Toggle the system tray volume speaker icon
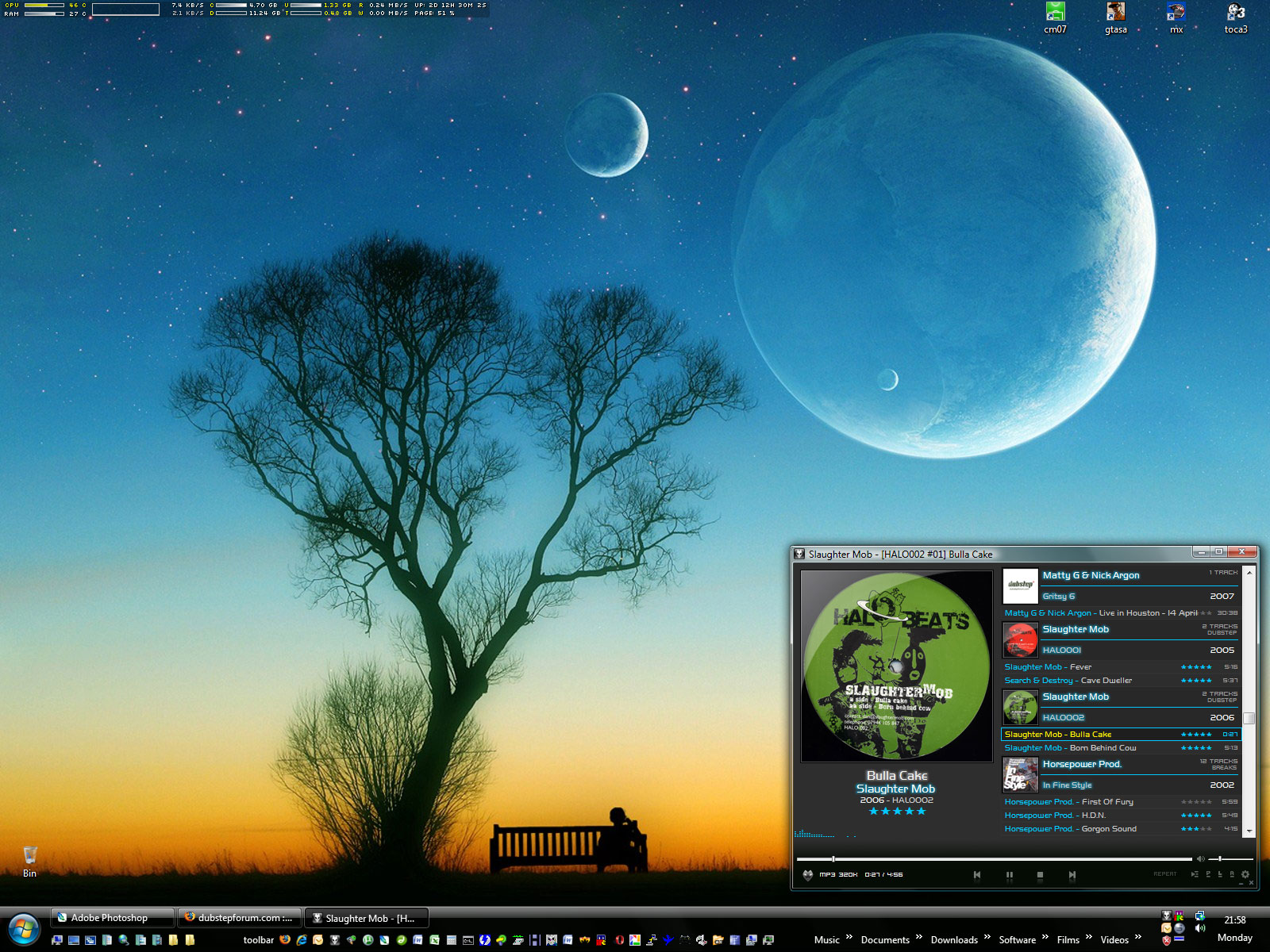This screenshot has height=952, width=1270. pos(1199,927)
